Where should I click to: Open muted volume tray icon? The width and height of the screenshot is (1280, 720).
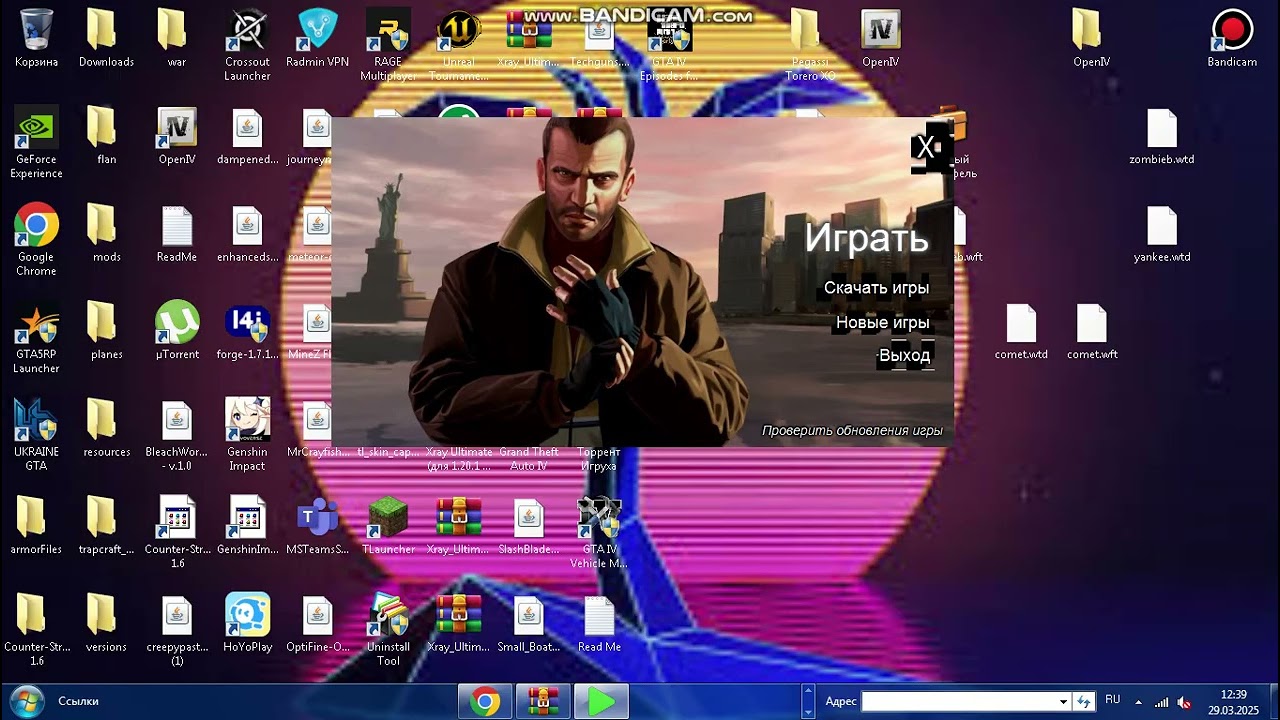click(x=1185, y=702)
